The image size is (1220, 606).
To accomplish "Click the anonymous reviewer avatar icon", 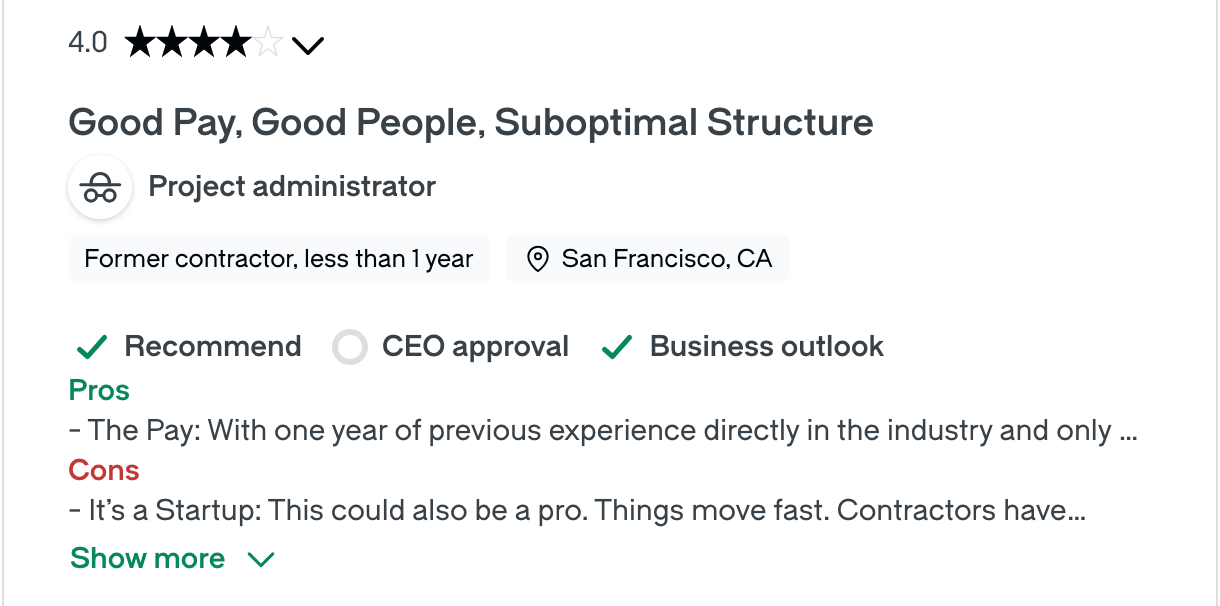I will 100,187.
